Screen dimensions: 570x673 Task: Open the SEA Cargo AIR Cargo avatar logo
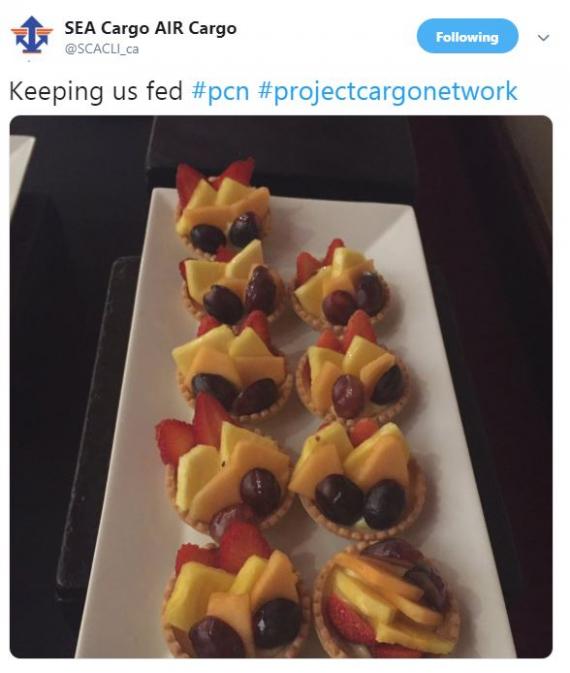(x=31, y=35)
